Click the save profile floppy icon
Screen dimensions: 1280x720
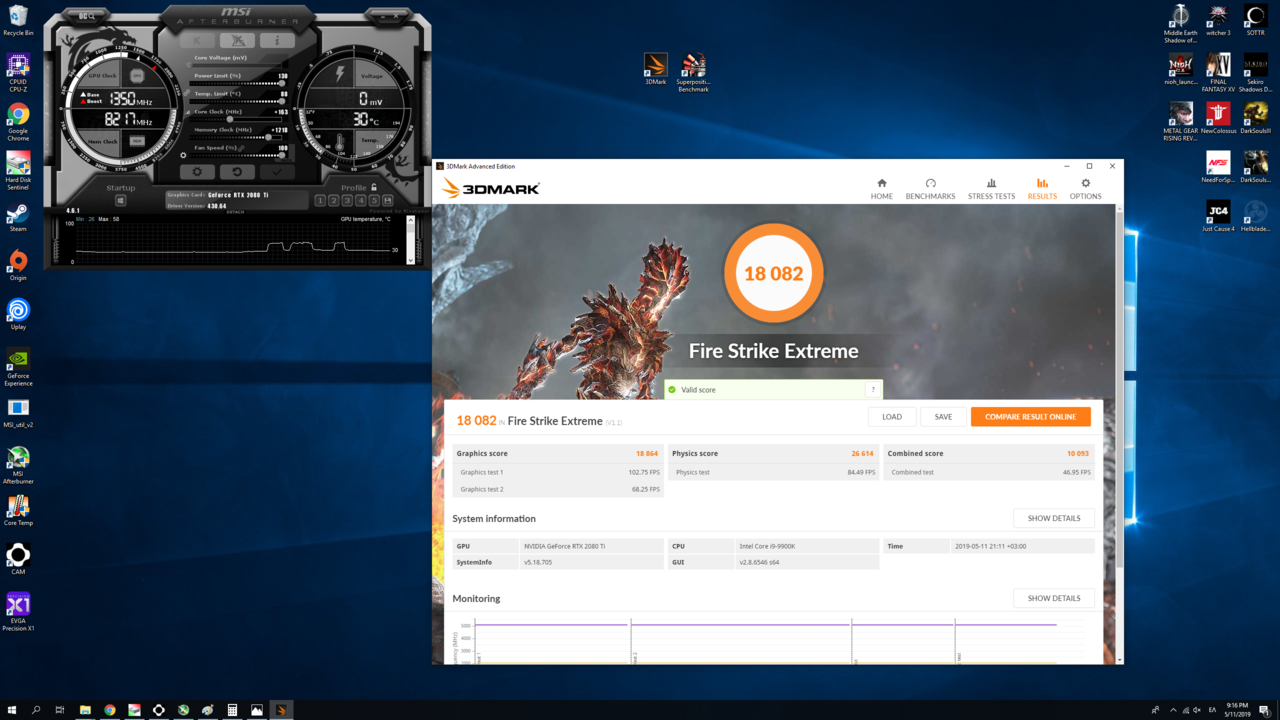pos(388,201)
